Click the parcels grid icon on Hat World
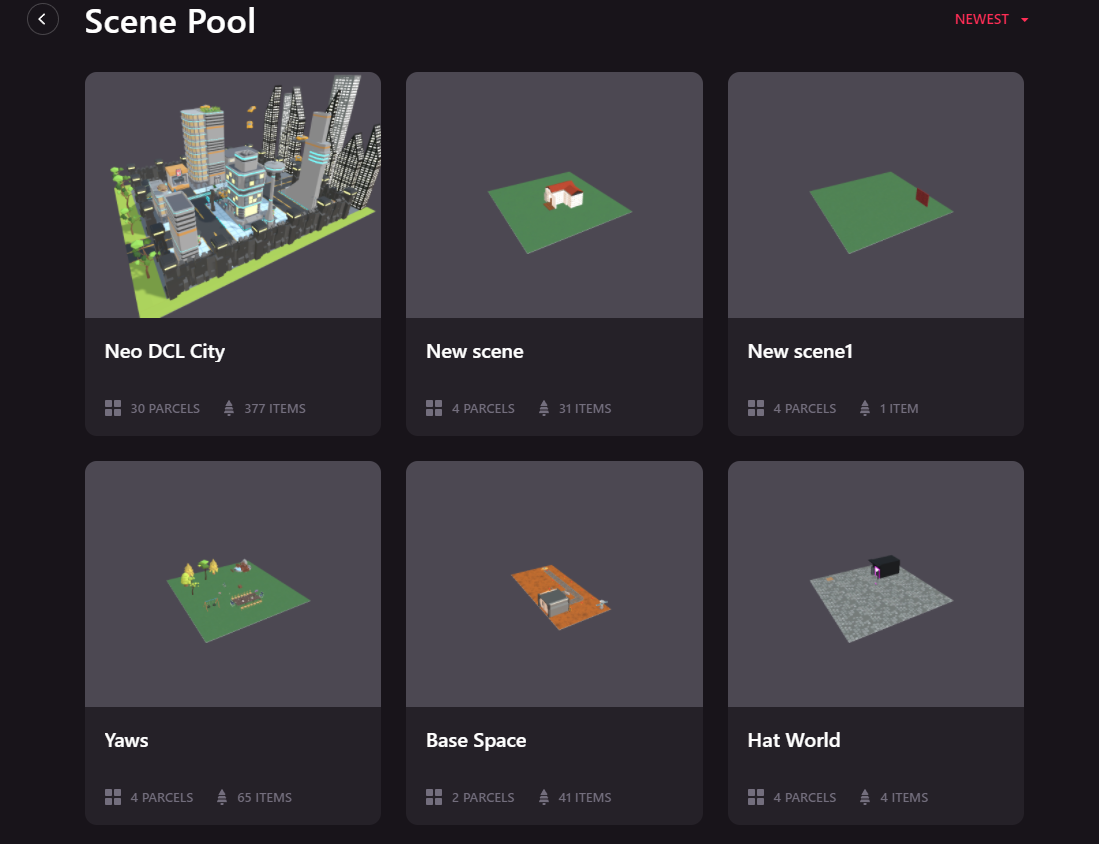The image size is (1099, 844). click(756, 797)
